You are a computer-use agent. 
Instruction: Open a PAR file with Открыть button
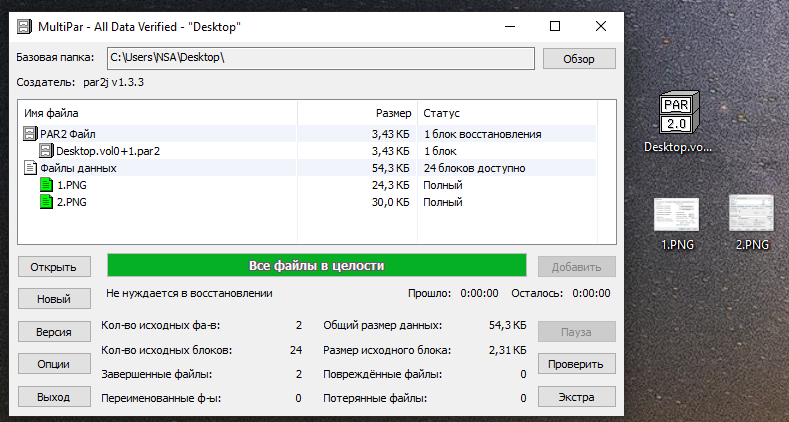tap(54, 267)
